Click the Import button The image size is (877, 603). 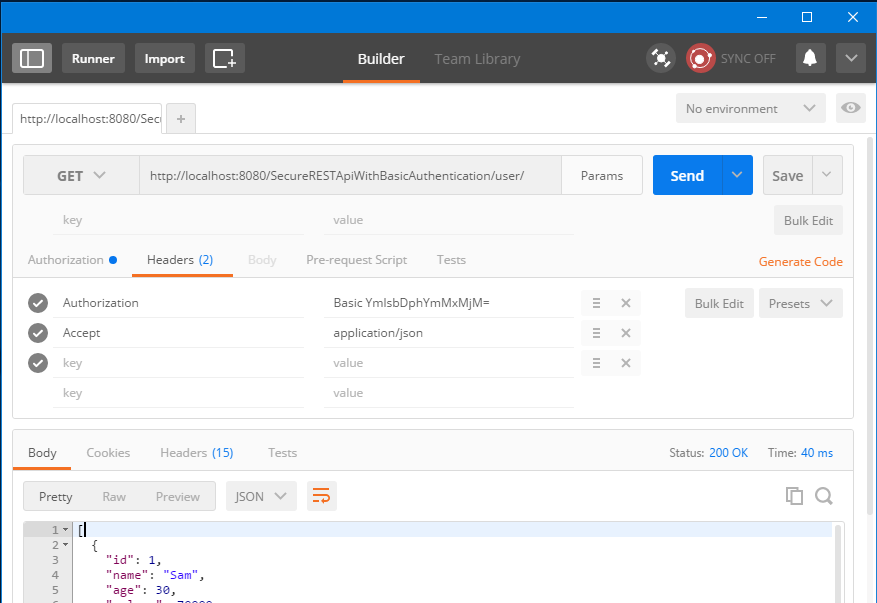[164, 58]
